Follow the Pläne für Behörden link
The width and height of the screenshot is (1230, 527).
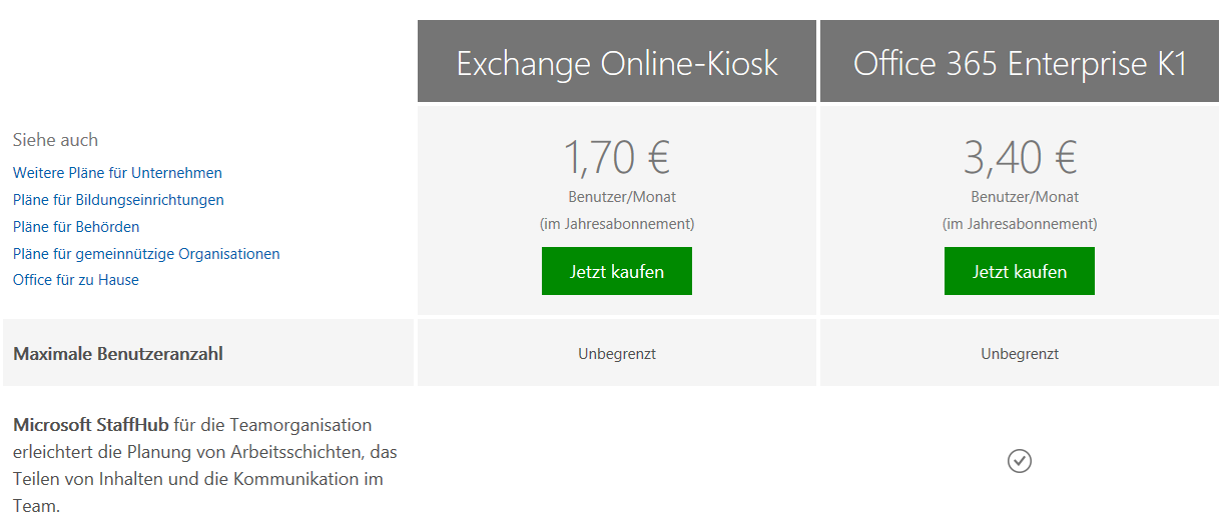pyautogui.click(x=76, y=227)
